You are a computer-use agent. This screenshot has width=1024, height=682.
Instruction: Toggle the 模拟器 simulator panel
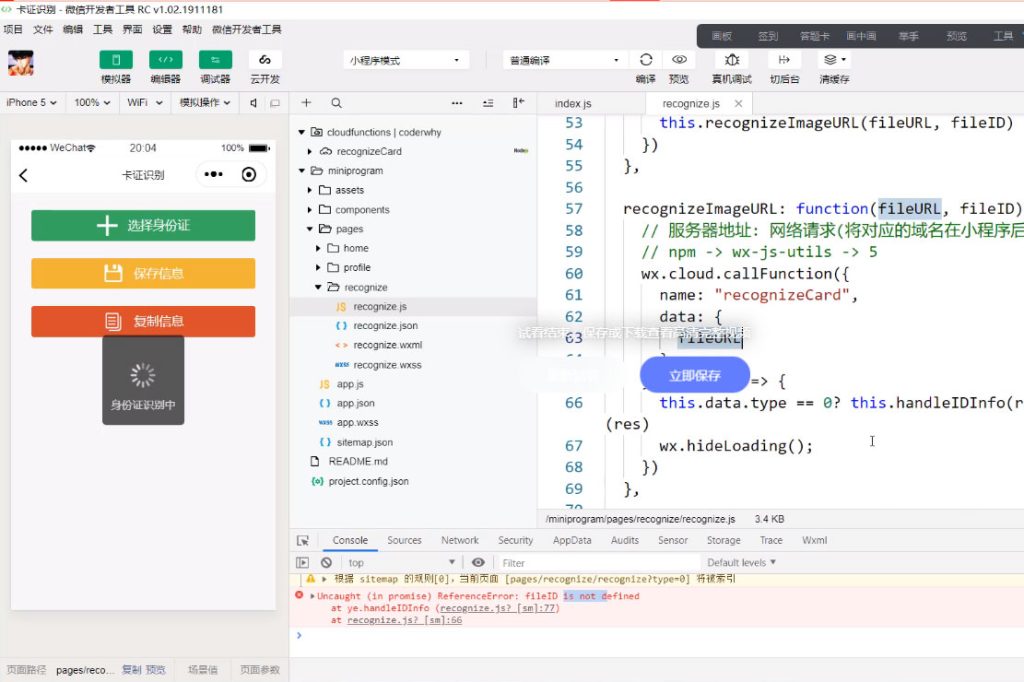[116, 60]
